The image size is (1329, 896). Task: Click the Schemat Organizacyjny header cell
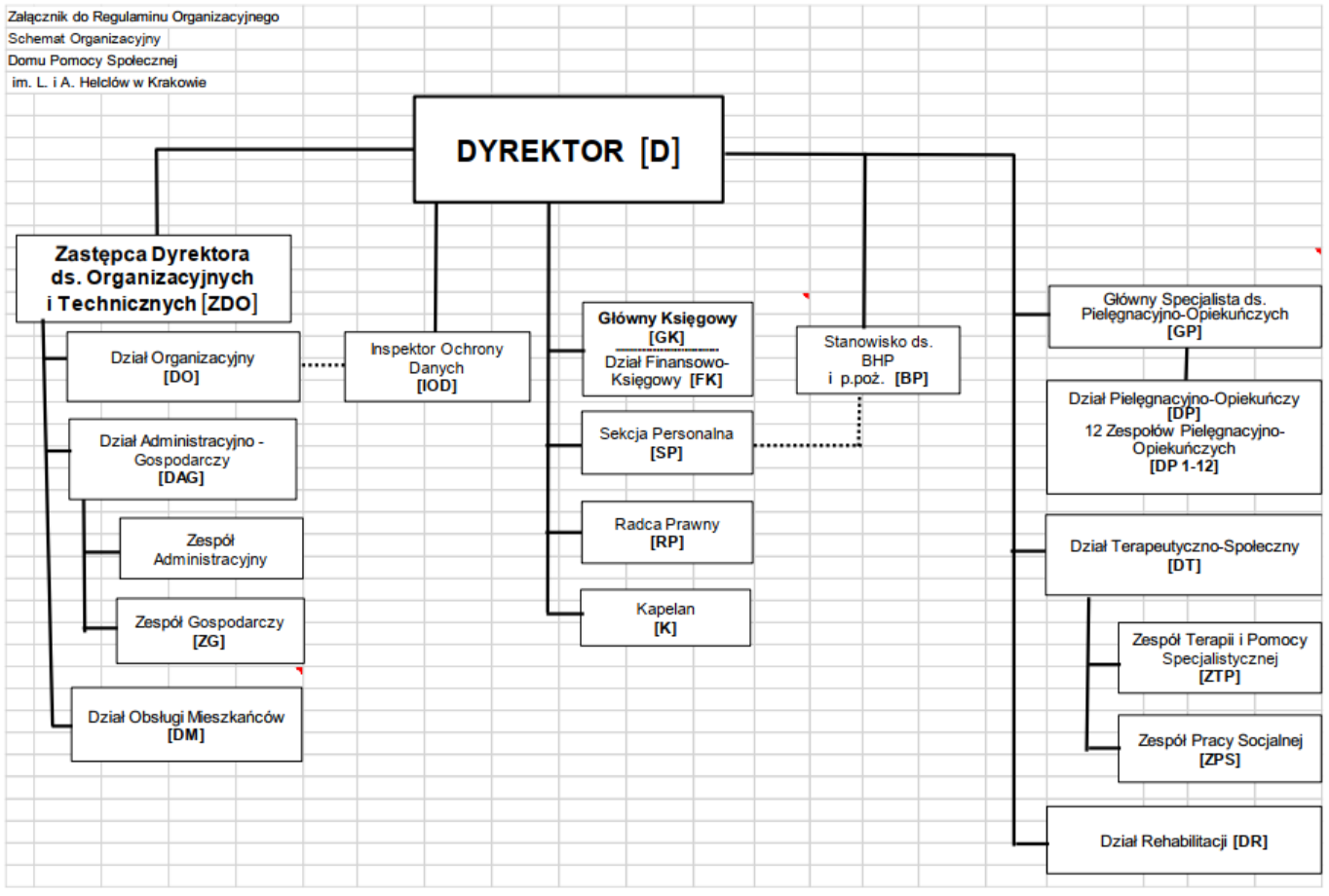point(85,39)
